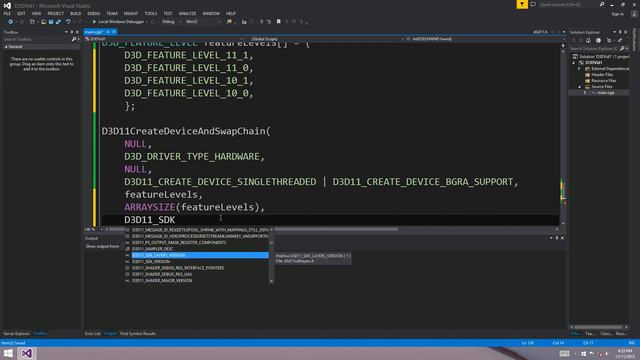Open the VIEW menu
This screenshot has width=640, height=360.
pos(36,13)
